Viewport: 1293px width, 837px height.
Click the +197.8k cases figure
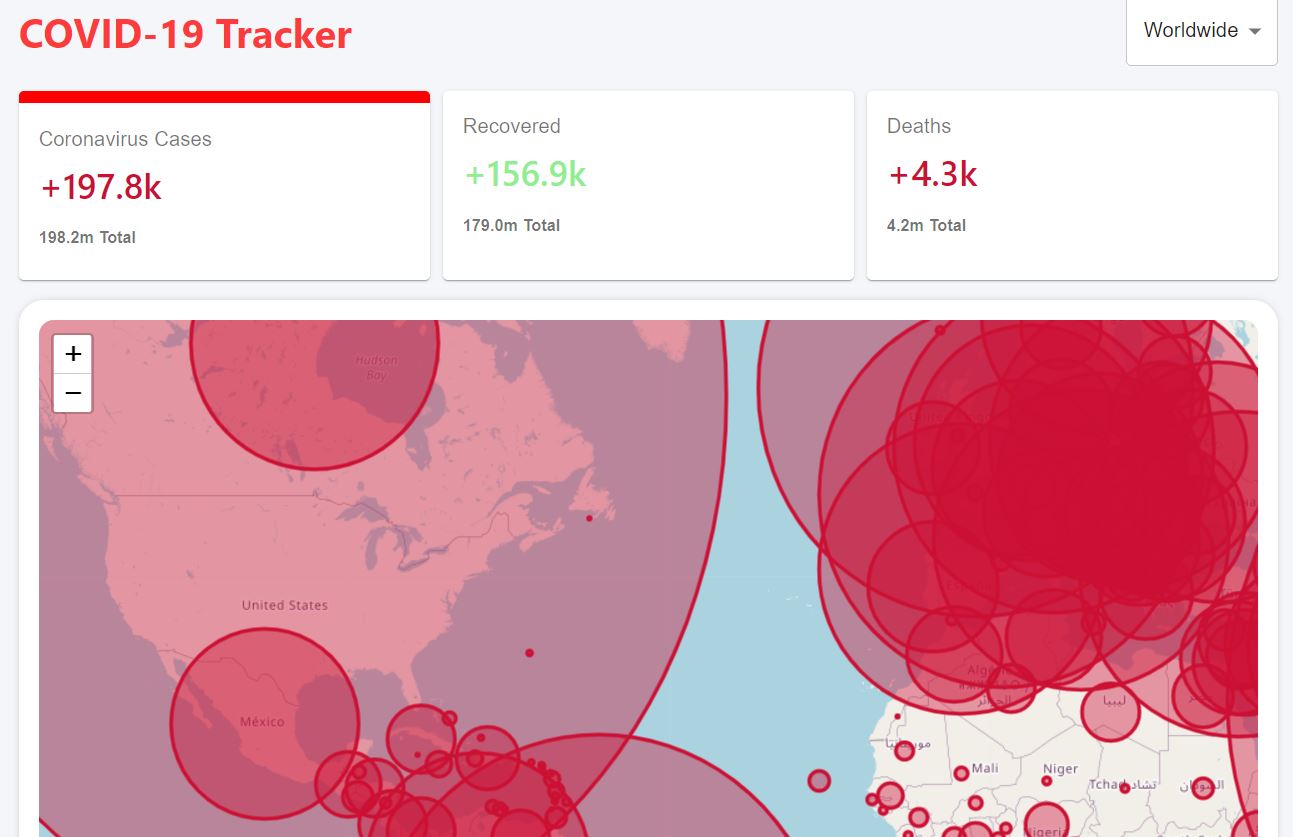coord(101,187)
